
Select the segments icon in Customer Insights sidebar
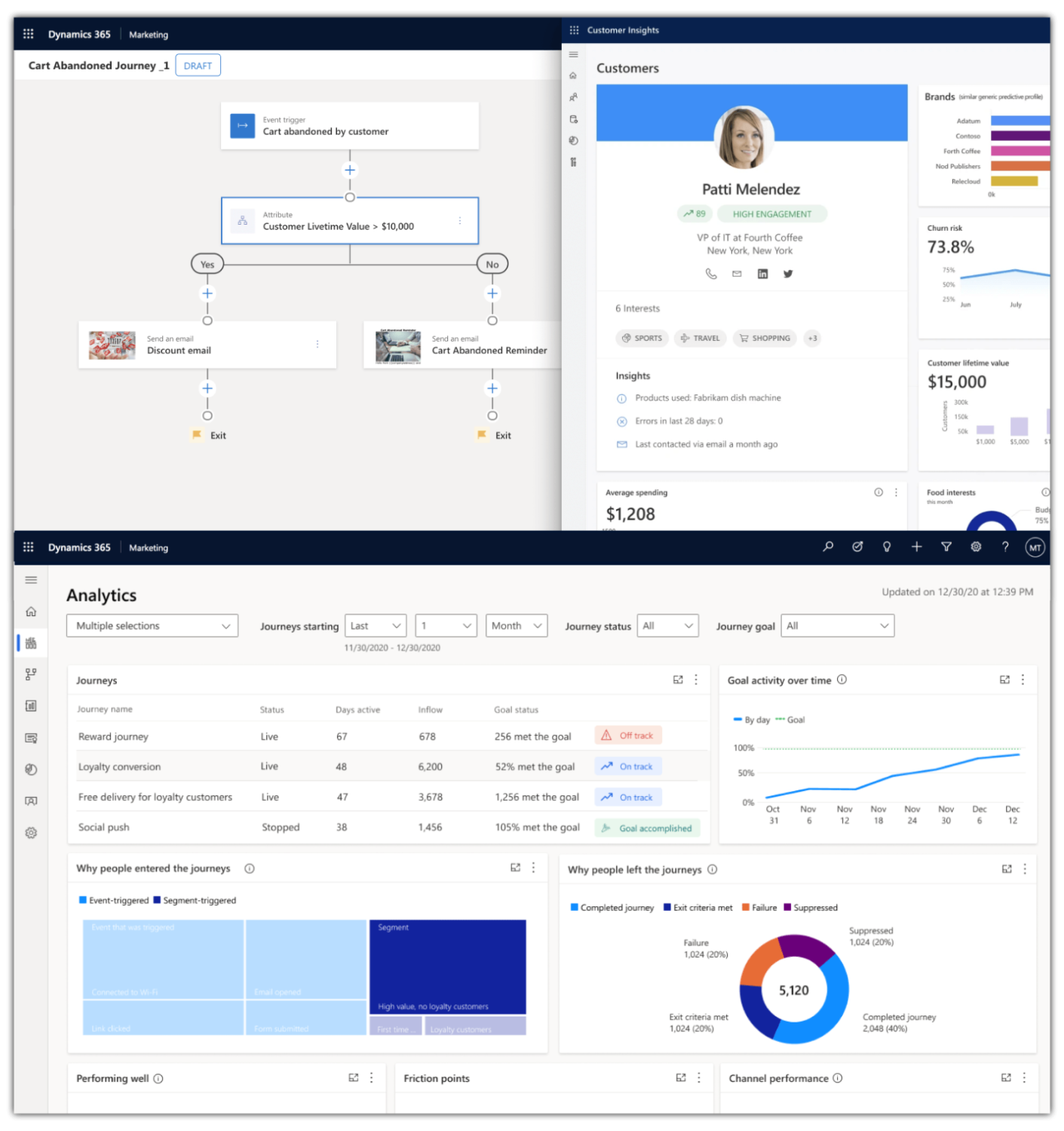[573, 97]
